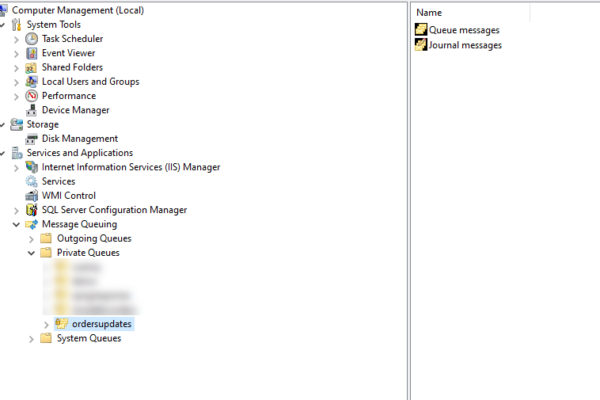Expand the ordersupdates queue
The height and width of the screenshot is (400, 600).
click(46, 324)
